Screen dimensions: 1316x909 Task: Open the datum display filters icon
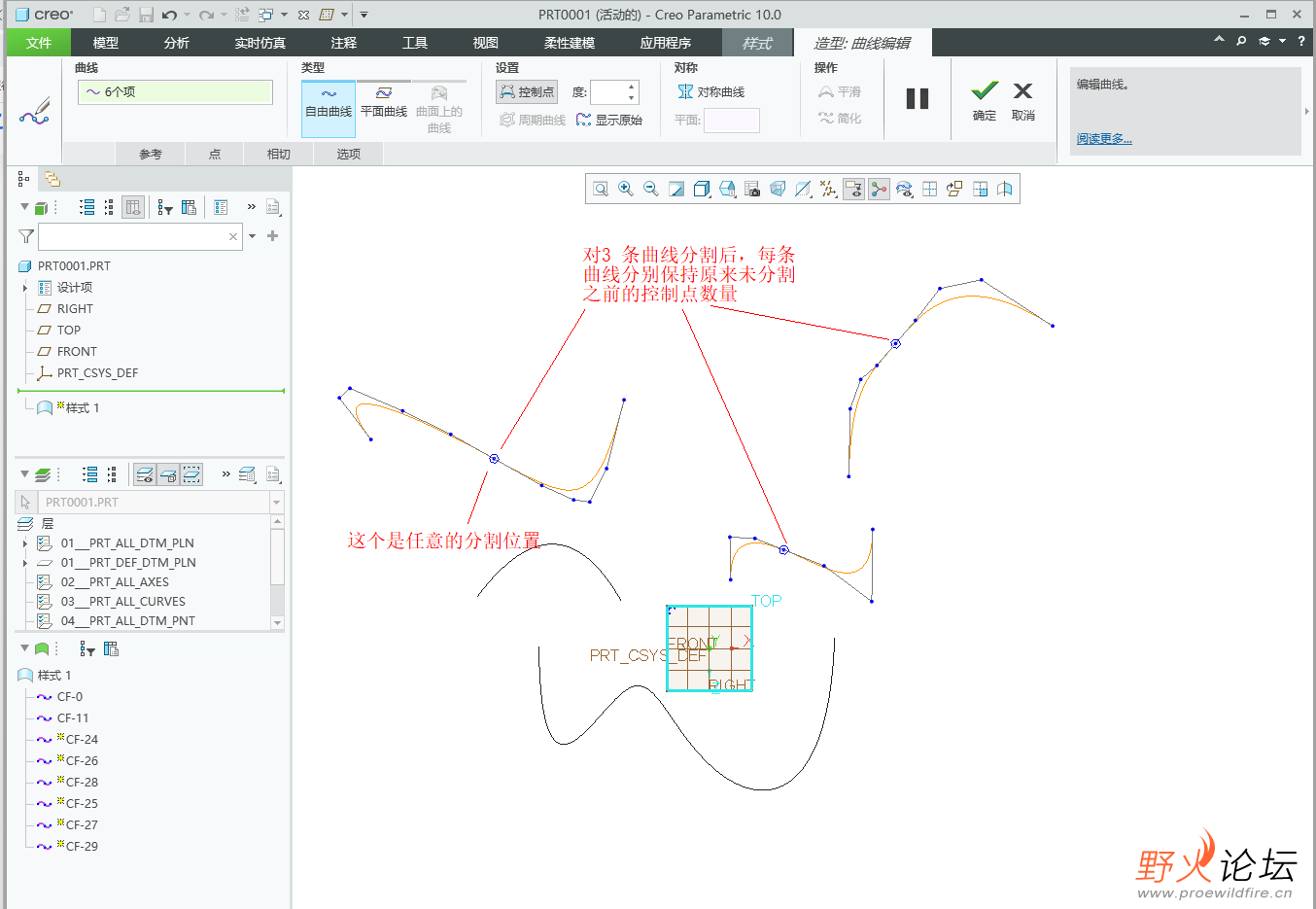click(x=828, y=190)
